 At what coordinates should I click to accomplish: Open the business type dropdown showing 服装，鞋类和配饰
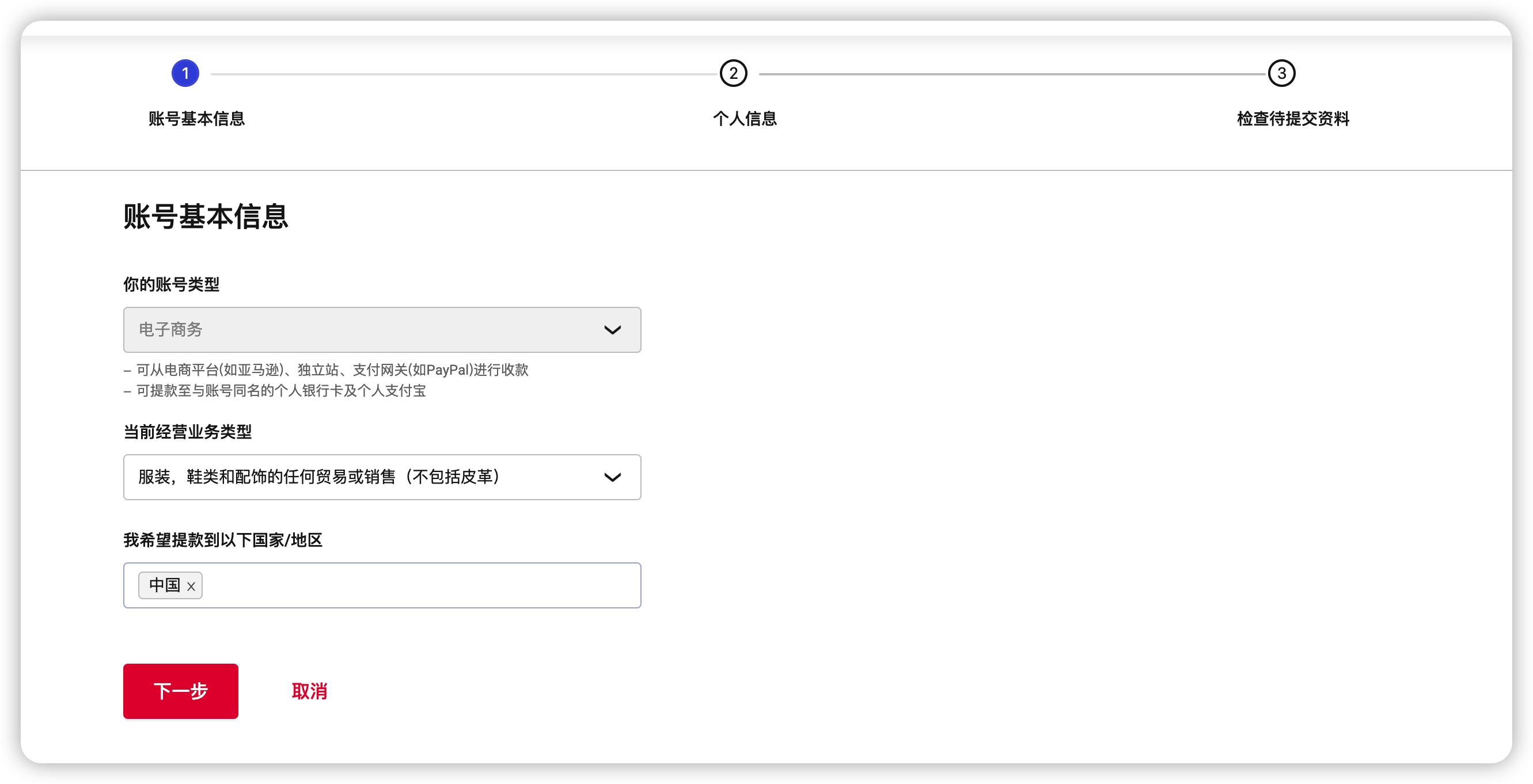[x=381, y=477]
